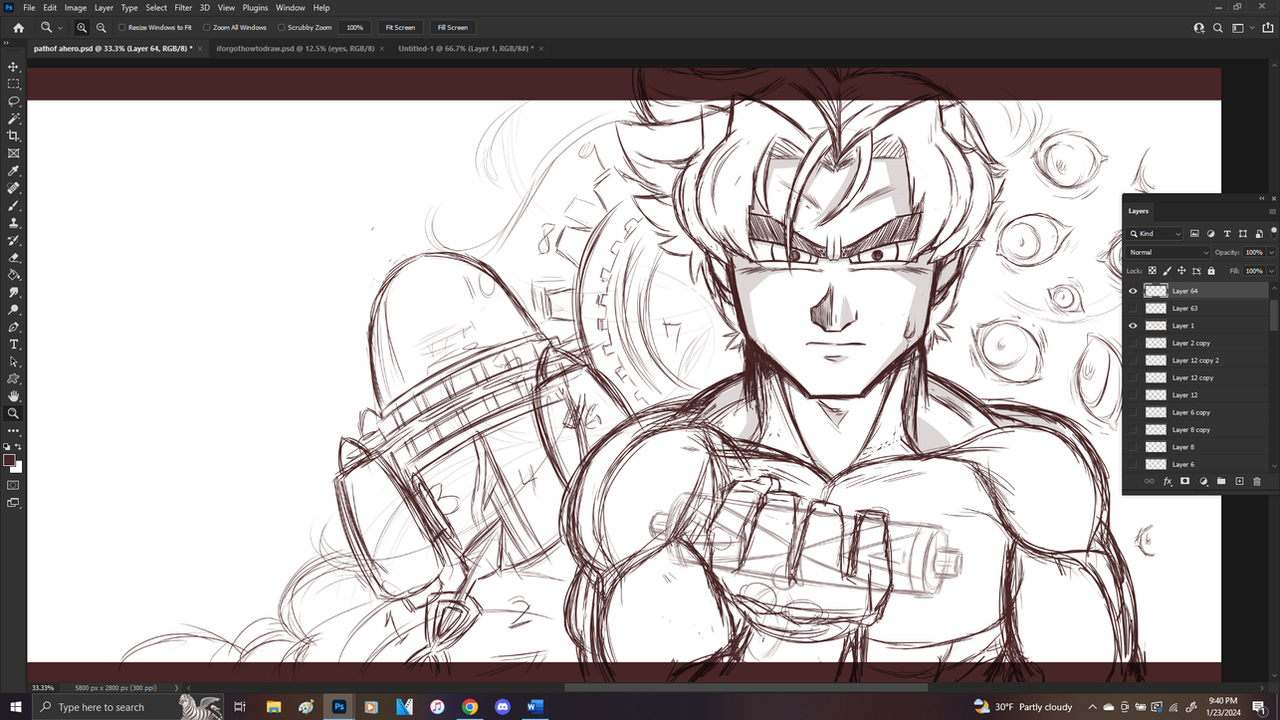Select the Spot Healing Brush tool
The height and width of the screenshot is (720, 1280).
pos(13,188)
